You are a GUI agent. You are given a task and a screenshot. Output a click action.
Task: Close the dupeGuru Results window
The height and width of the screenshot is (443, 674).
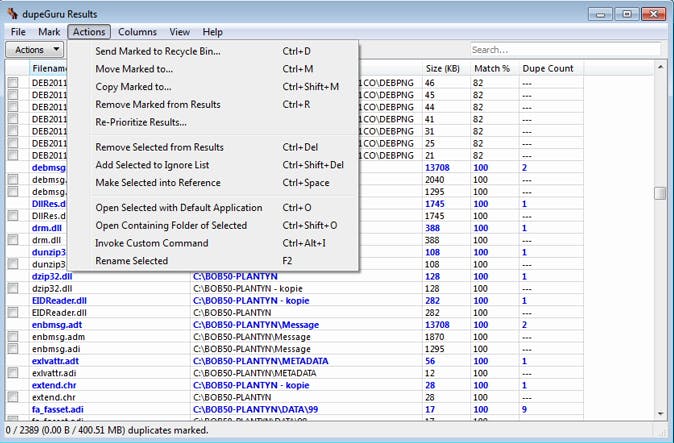pos(652,13)
